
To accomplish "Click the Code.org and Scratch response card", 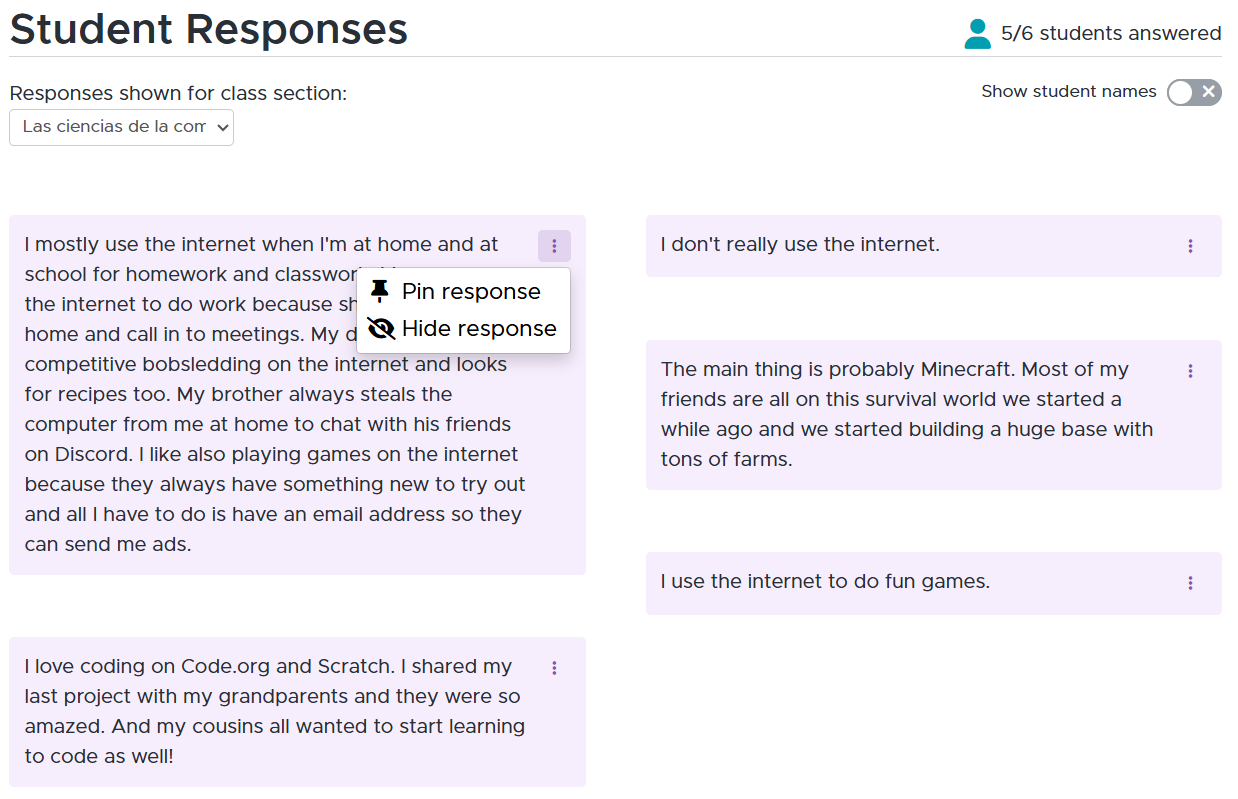I will [x=297, y=712].
